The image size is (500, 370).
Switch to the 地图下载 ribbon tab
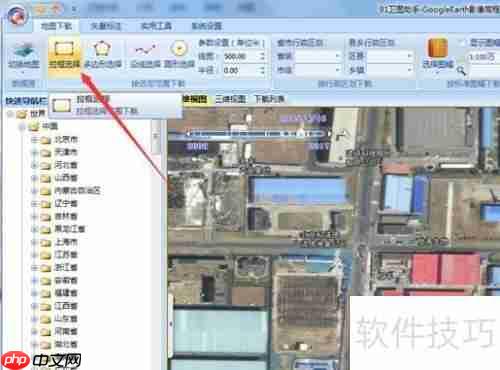coord(56,26)
